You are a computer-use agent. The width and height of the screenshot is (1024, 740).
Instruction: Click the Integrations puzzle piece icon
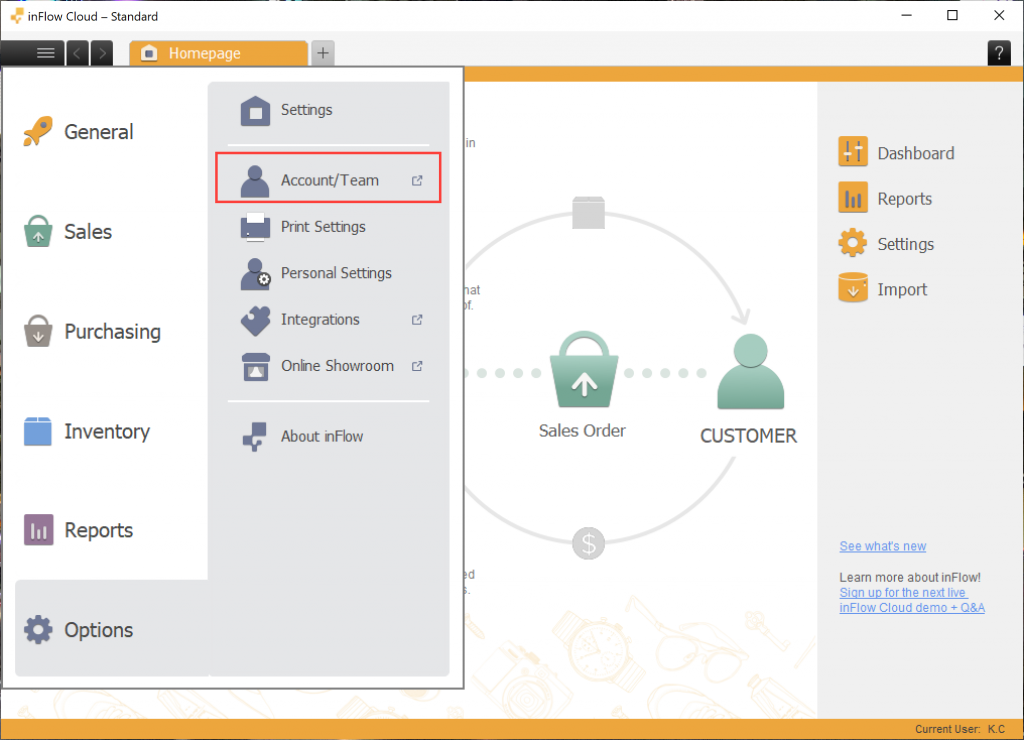tap(255, 320)
